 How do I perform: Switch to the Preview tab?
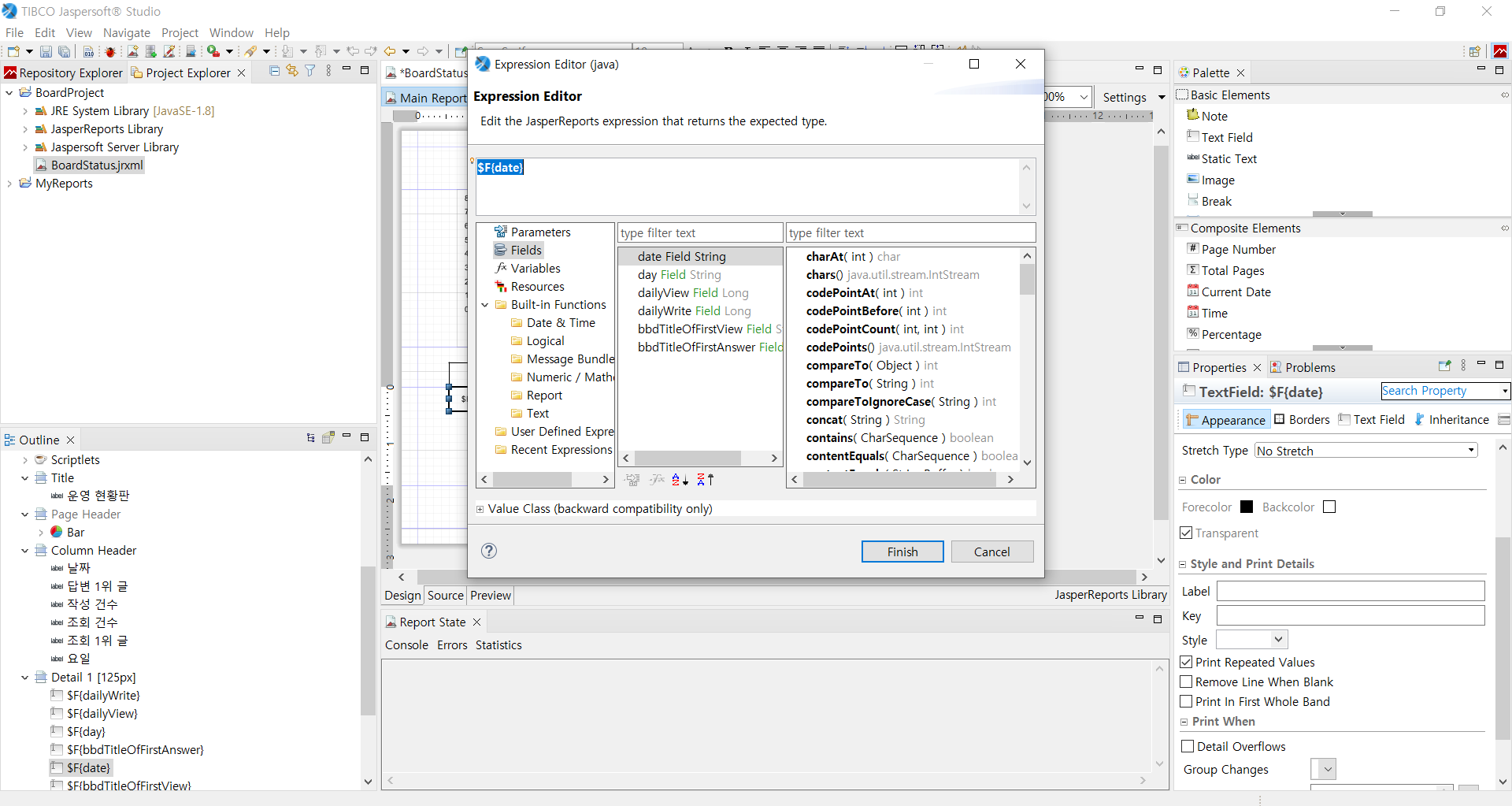click(x=491, y=596)
